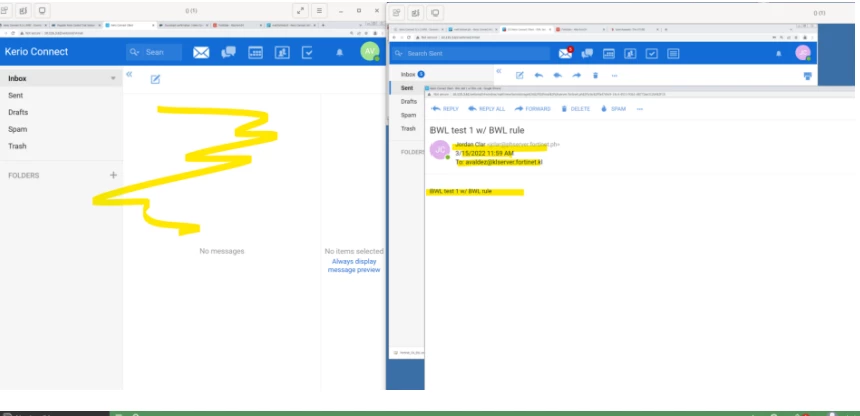Select Drafts folder in right window
This screenshot has width=860, height=416.
click(x=407, y=102)
